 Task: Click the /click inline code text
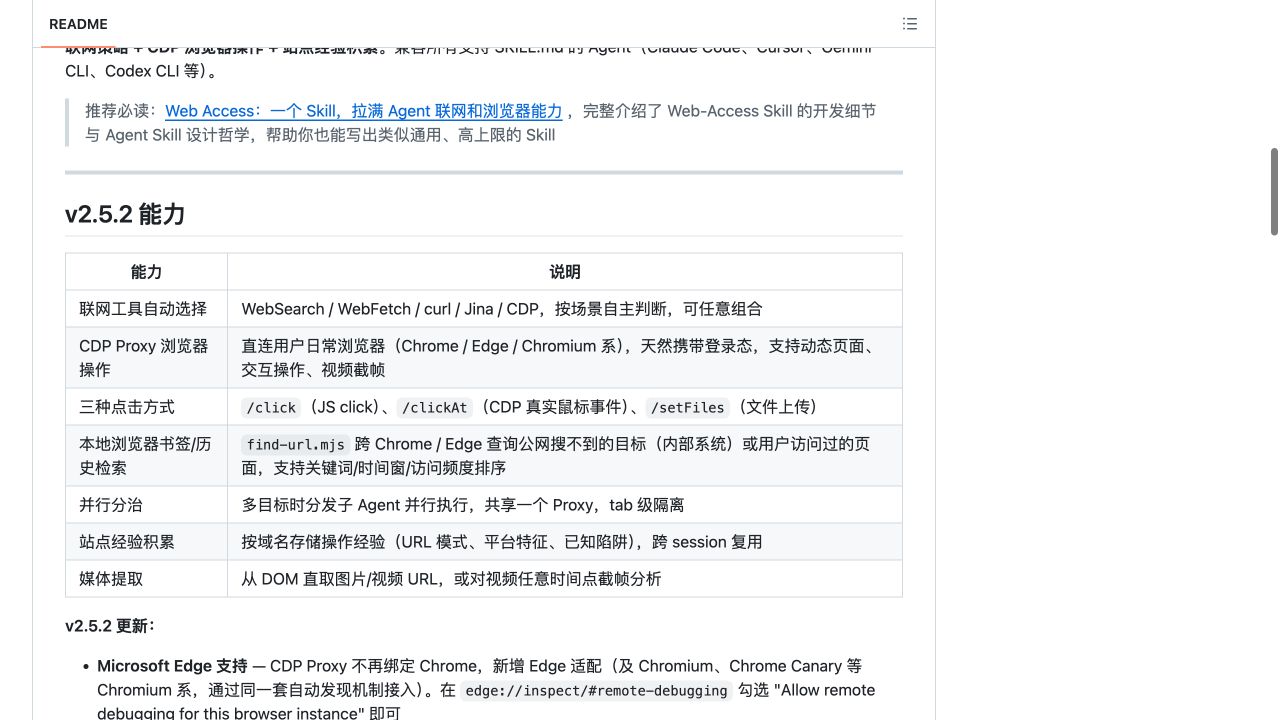pyautogui.click(x=271, y=407)
